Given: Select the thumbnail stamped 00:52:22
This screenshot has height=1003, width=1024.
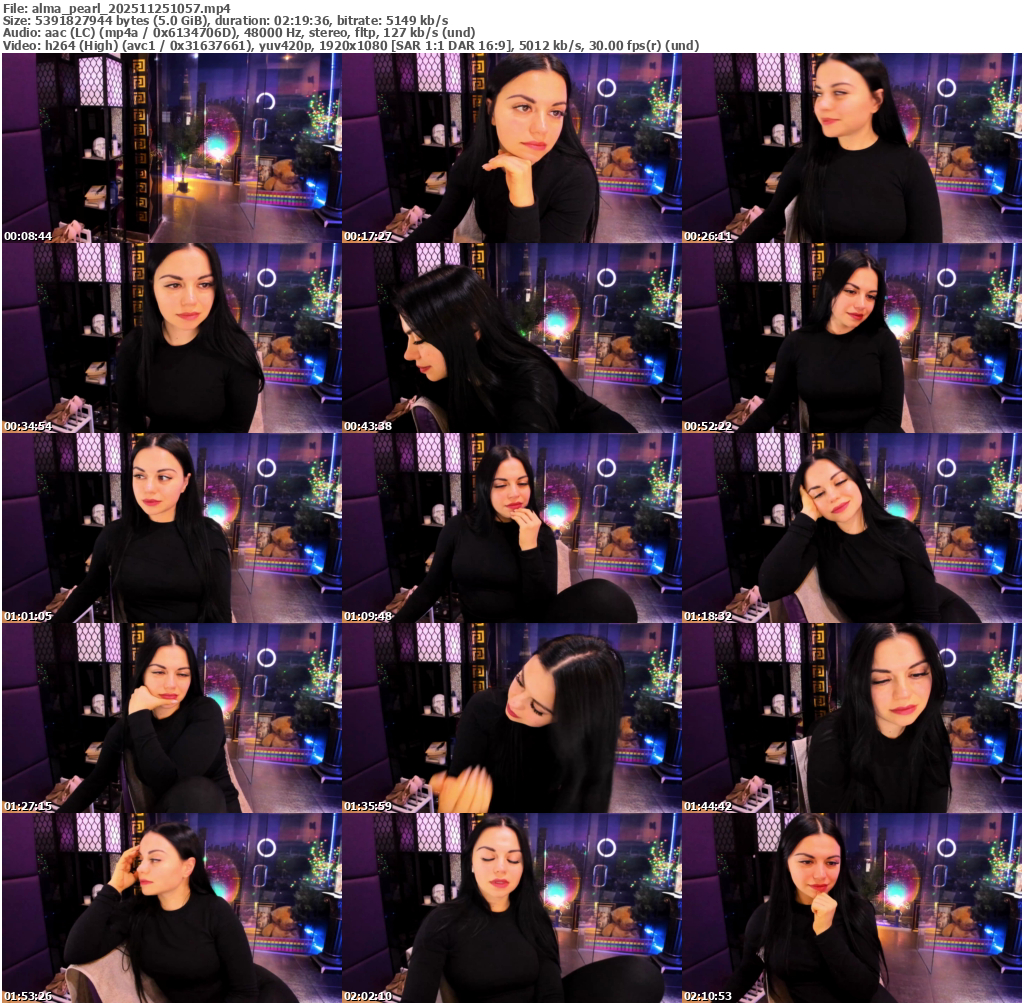Looking at the screenshot, I should click(x=852, y=338).
